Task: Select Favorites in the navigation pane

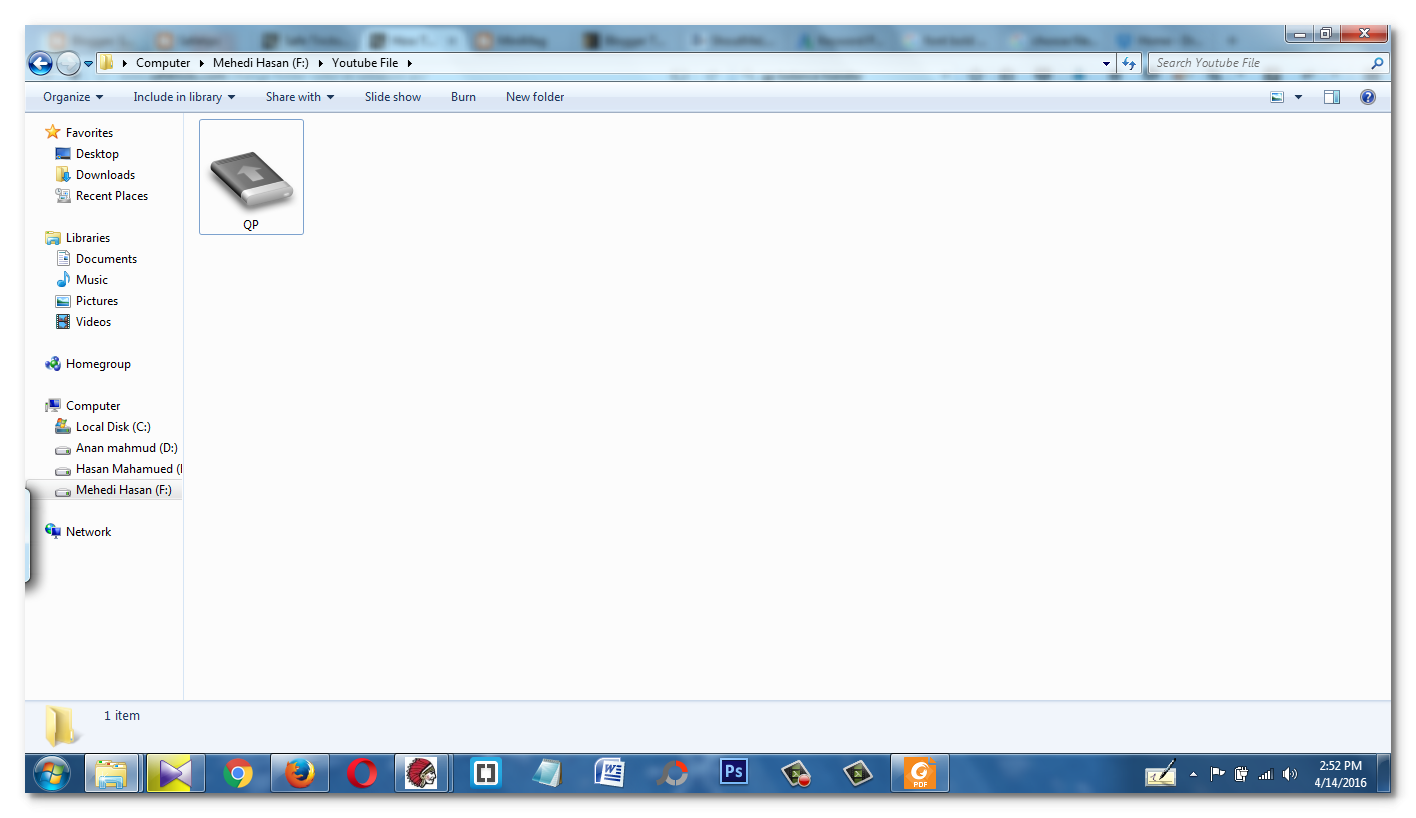Action: (89, 132)
